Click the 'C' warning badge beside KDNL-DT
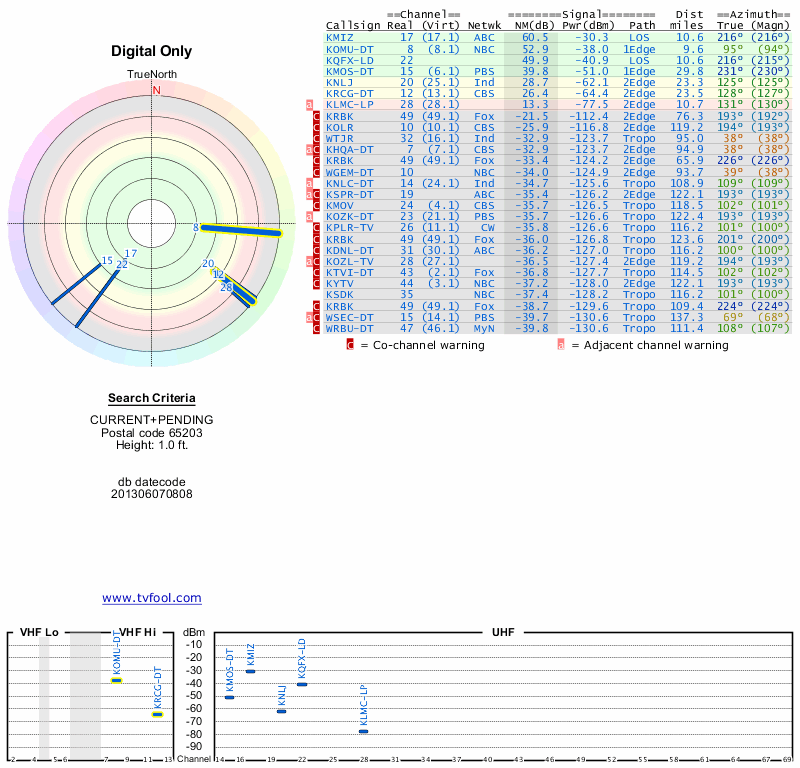The image size is (800, 768). [316, 251]
